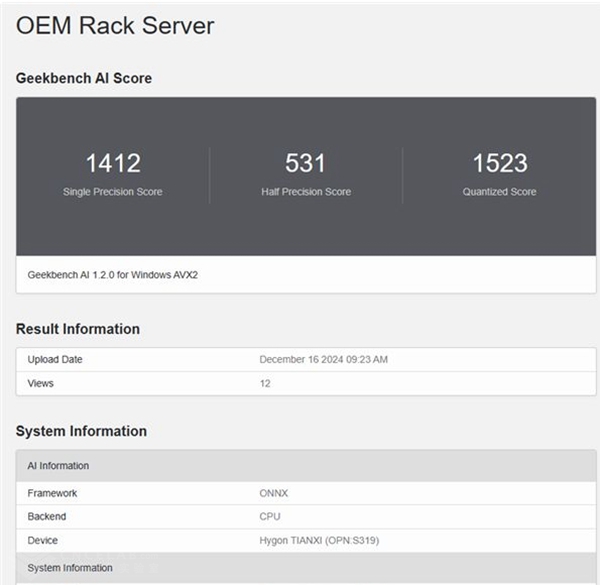Click the Result Information heading
The height and width of the screenshot is (585, 600).
pyautogui.click(x=78, y=329)
